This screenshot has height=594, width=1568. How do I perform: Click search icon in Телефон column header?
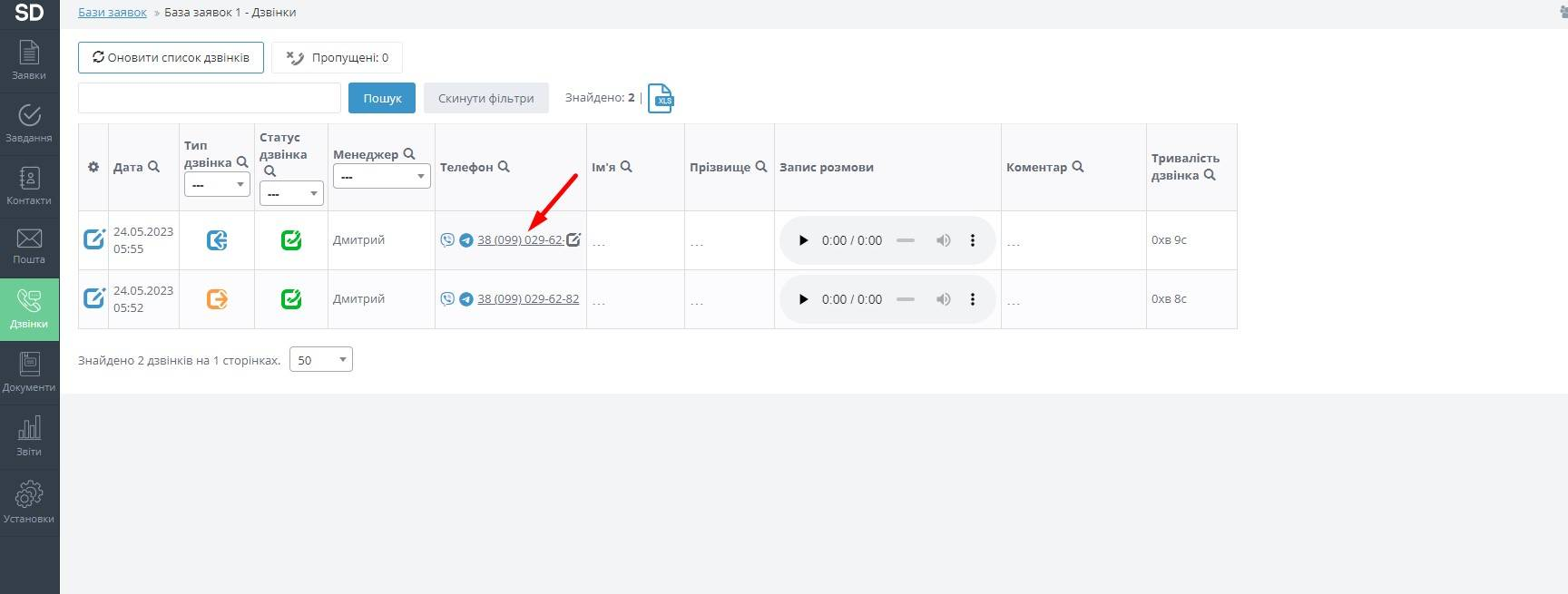tap(505, 167)
